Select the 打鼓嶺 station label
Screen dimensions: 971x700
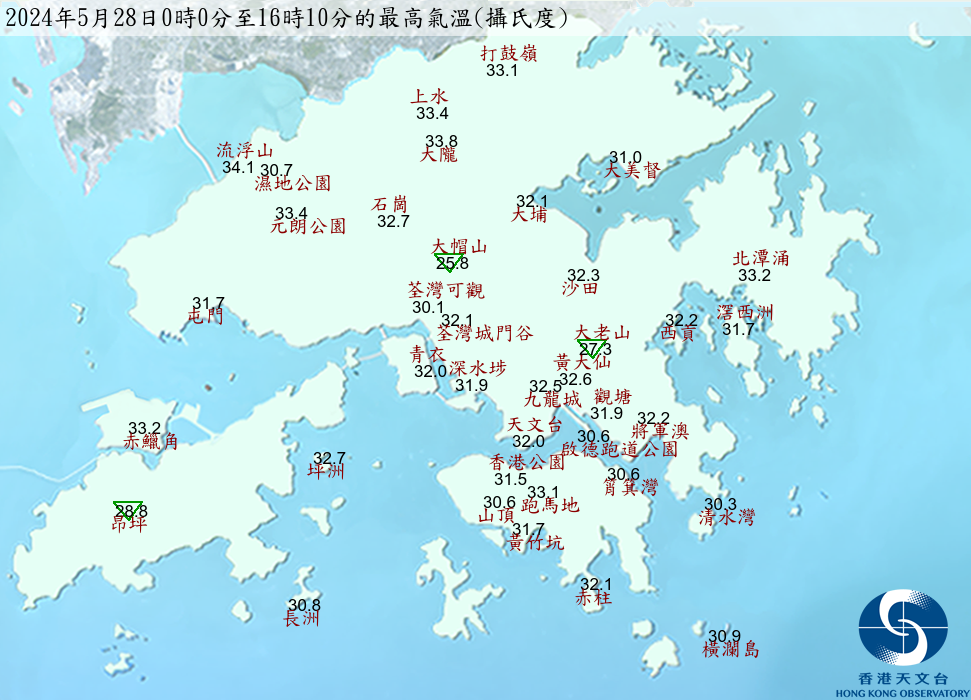tap(509, 54)
